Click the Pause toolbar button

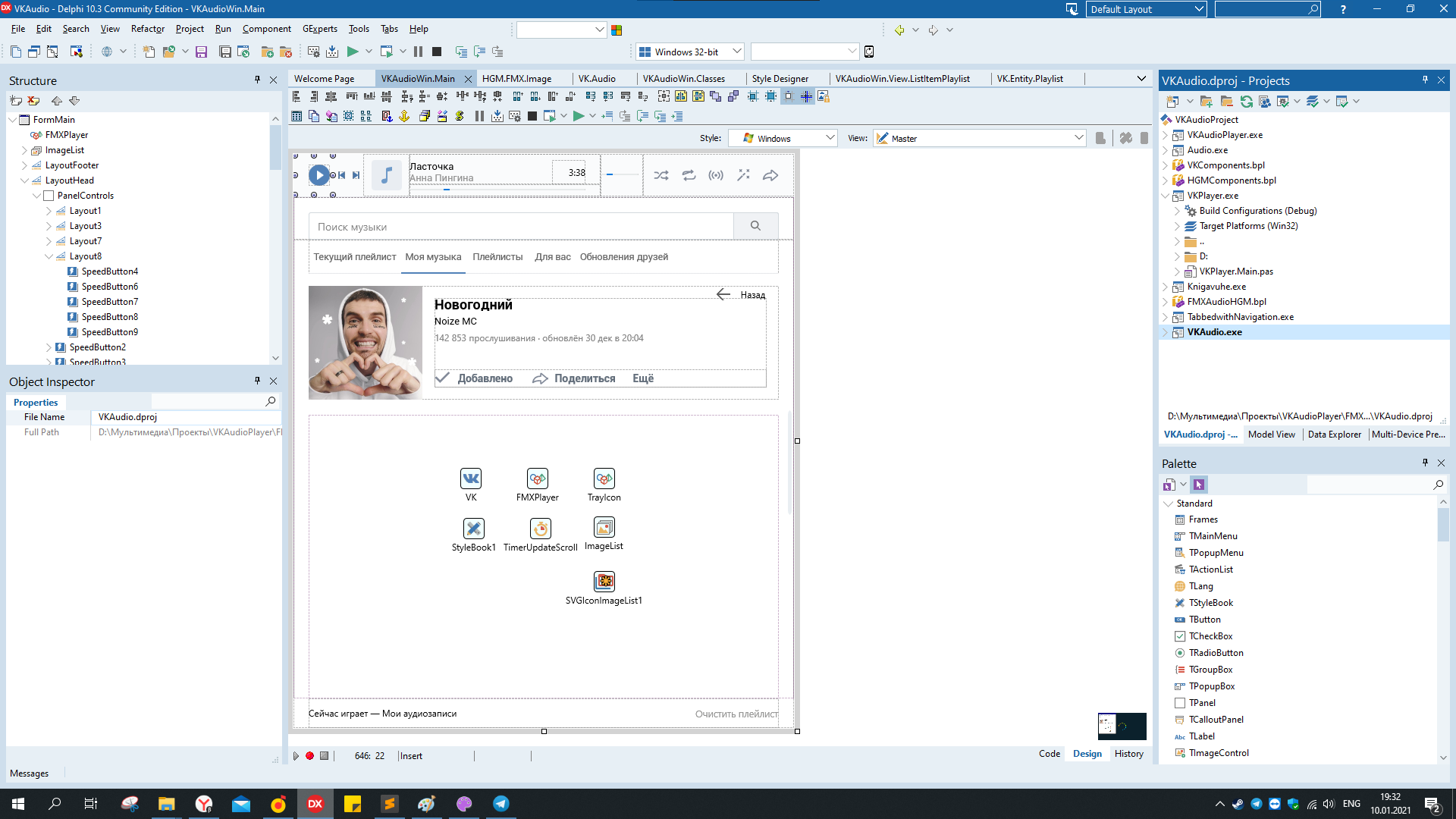pos(419,52)
